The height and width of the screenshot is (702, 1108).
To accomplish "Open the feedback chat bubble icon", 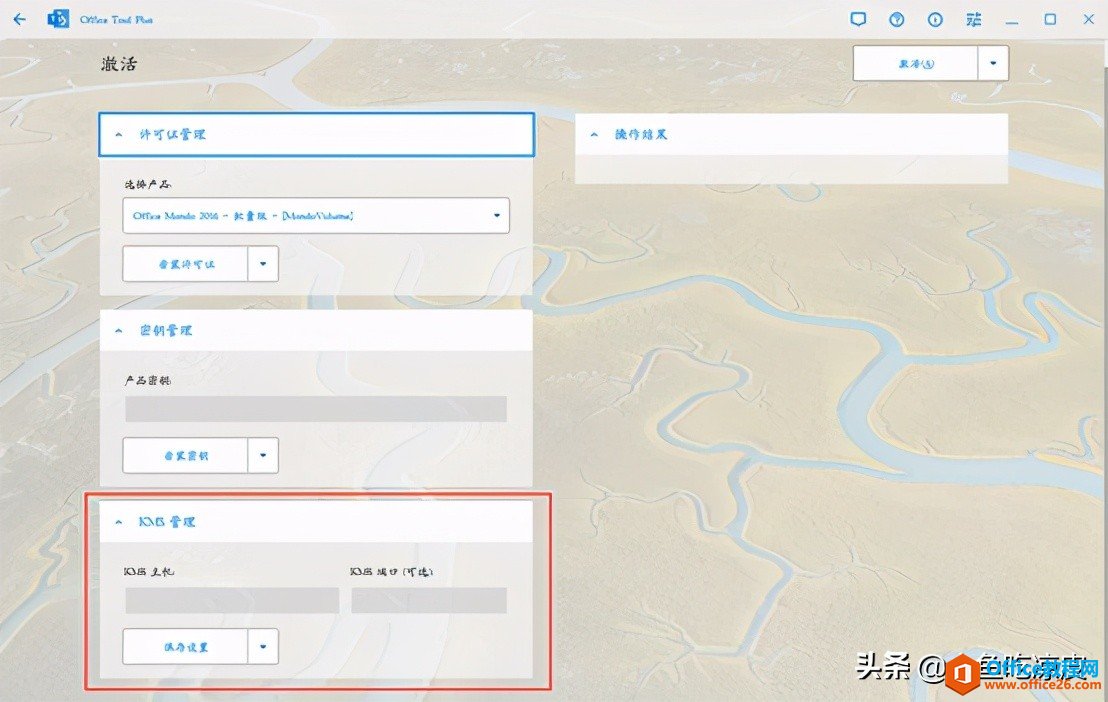I will [858, 18].
